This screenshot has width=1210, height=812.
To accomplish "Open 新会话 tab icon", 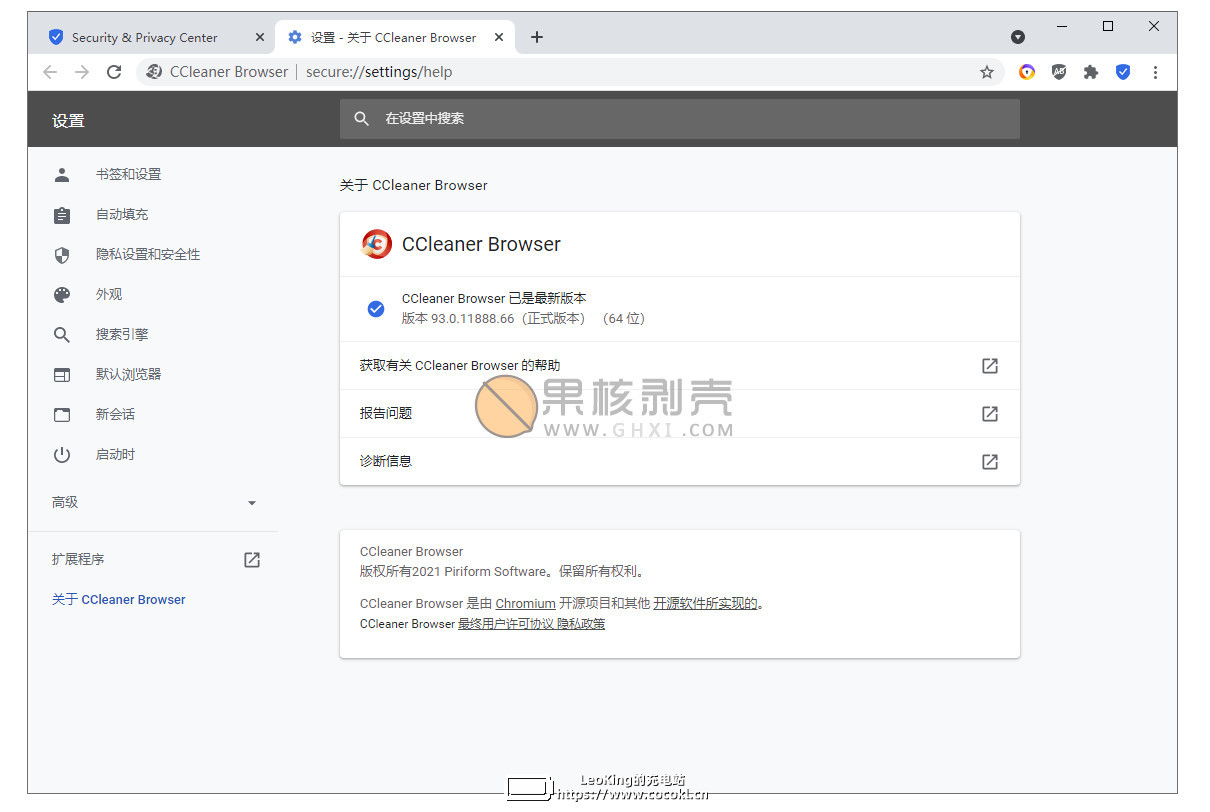I will tap(62, 414).
